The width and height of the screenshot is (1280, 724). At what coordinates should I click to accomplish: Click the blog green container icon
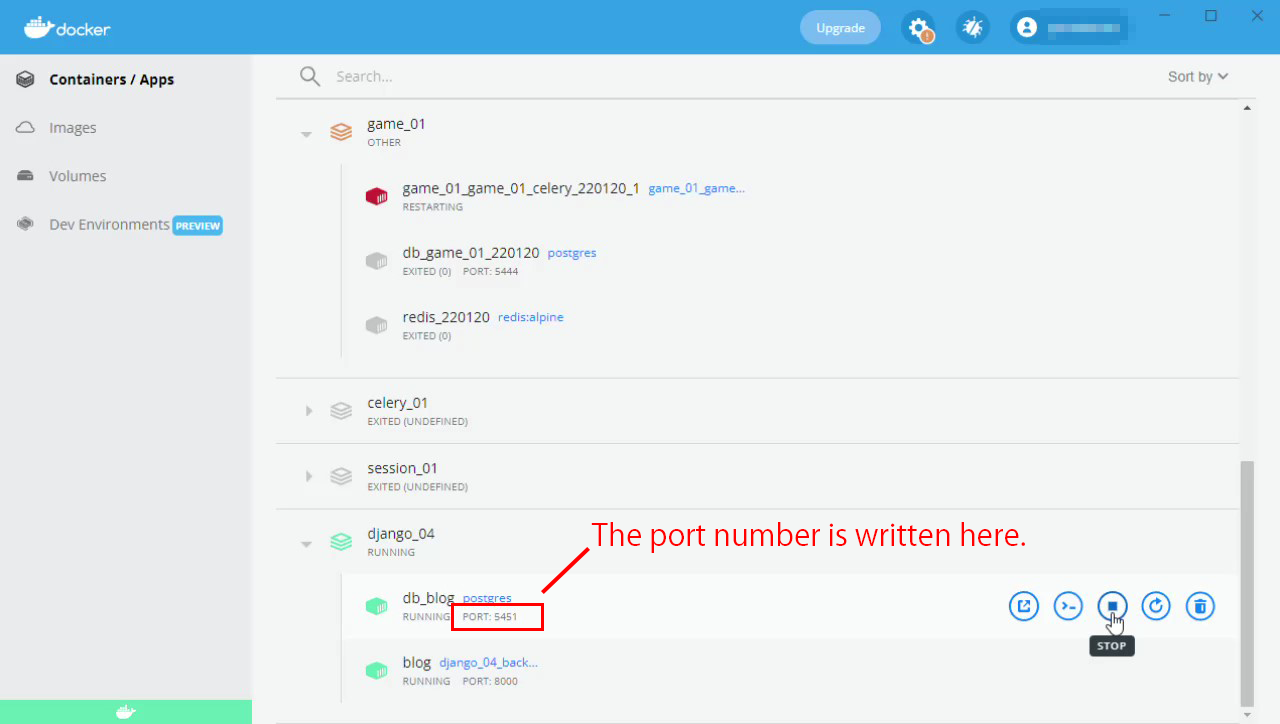(x=376, y=670)
